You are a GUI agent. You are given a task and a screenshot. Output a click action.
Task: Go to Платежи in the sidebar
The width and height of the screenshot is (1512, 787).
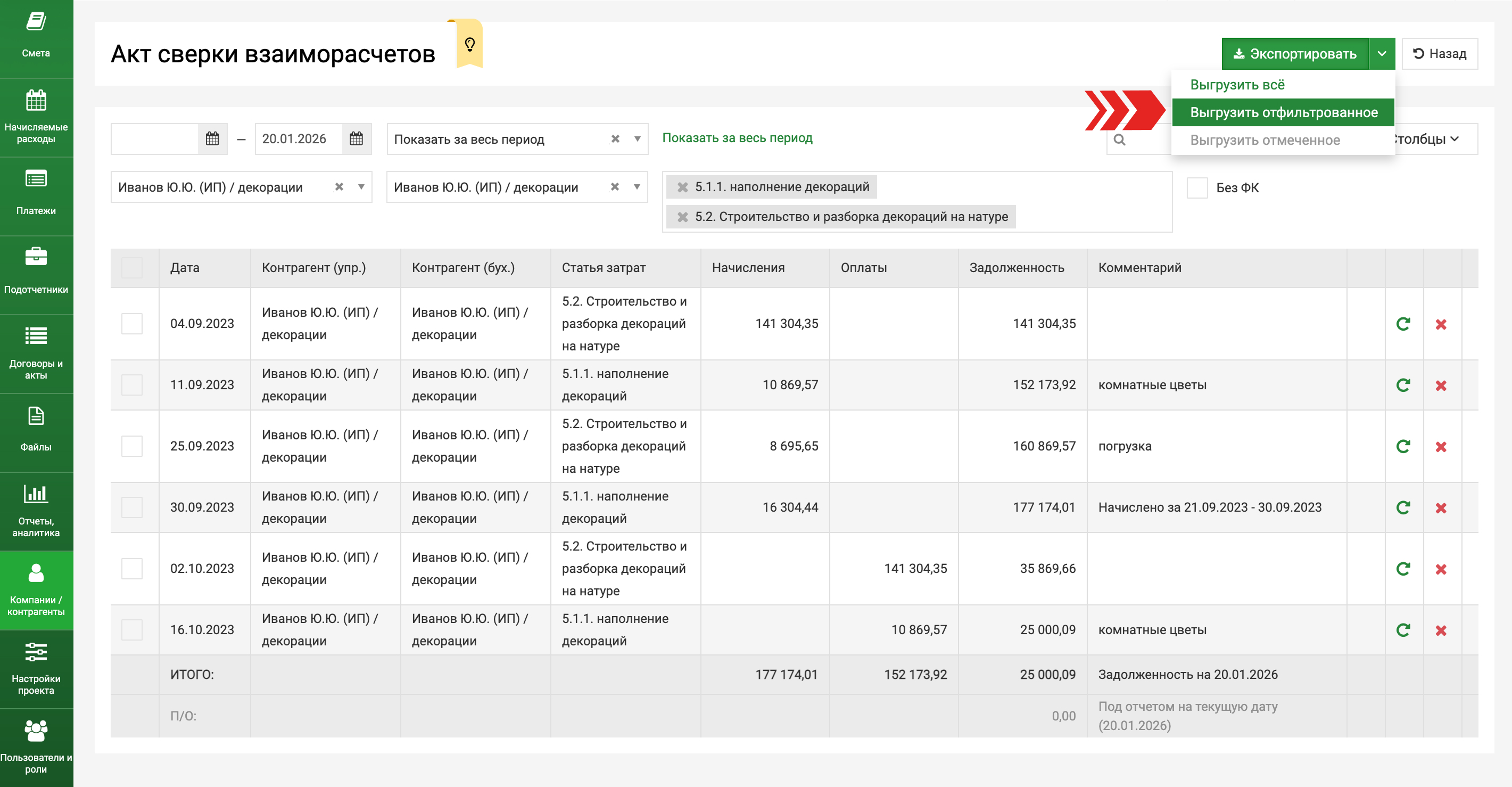pyautogui.click(x=36, y=193)
